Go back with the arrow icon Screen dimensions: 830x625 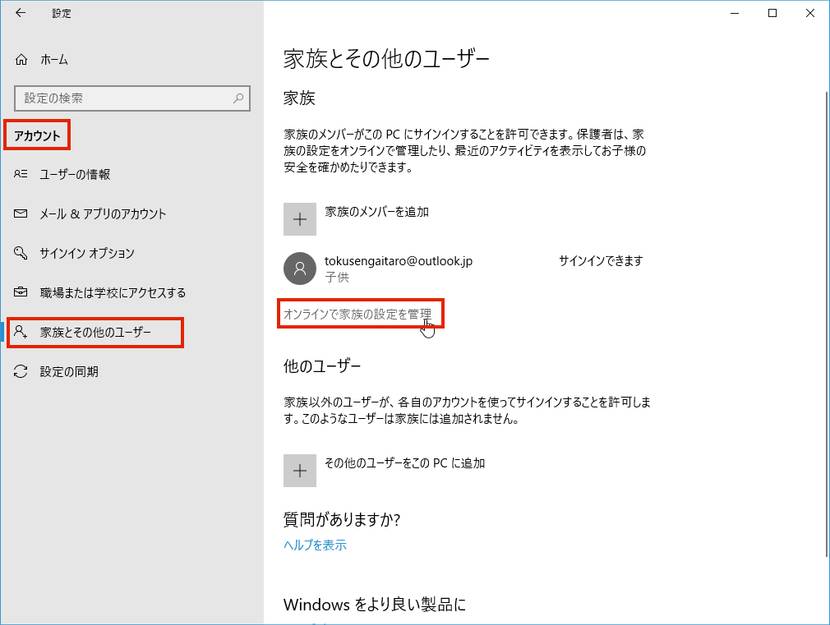21,13
